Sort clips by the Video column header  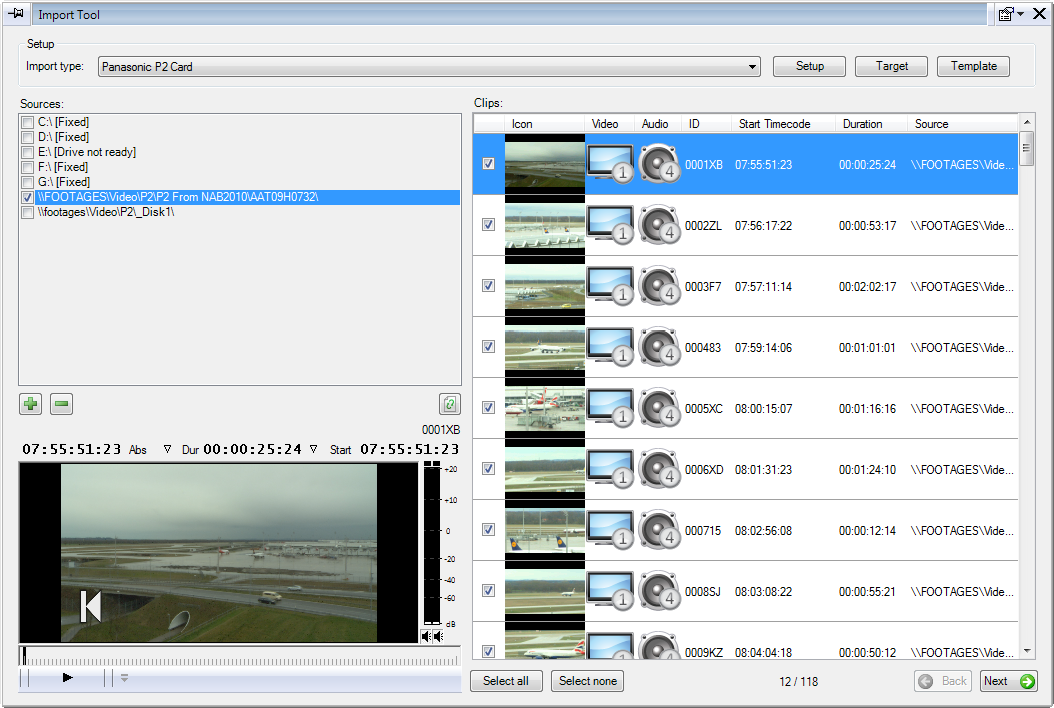tap(609, 124)
